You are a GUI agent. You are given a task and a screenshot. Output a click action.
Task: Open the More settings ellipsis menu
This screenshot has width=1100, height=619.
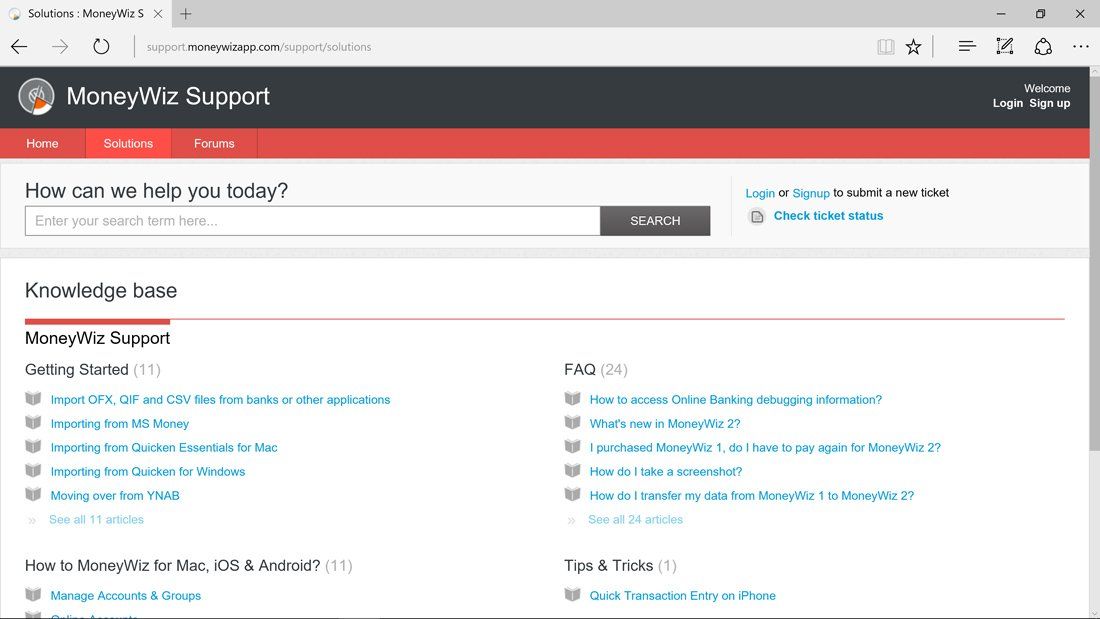coord(1080,46)
